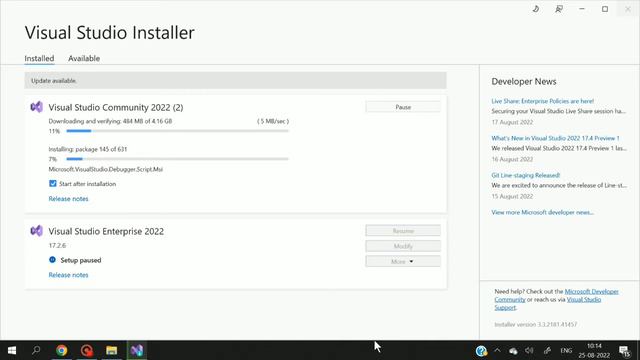
Task: Click the Visual Studio Installer taskbar icon
Action: [x=137, y=350]
